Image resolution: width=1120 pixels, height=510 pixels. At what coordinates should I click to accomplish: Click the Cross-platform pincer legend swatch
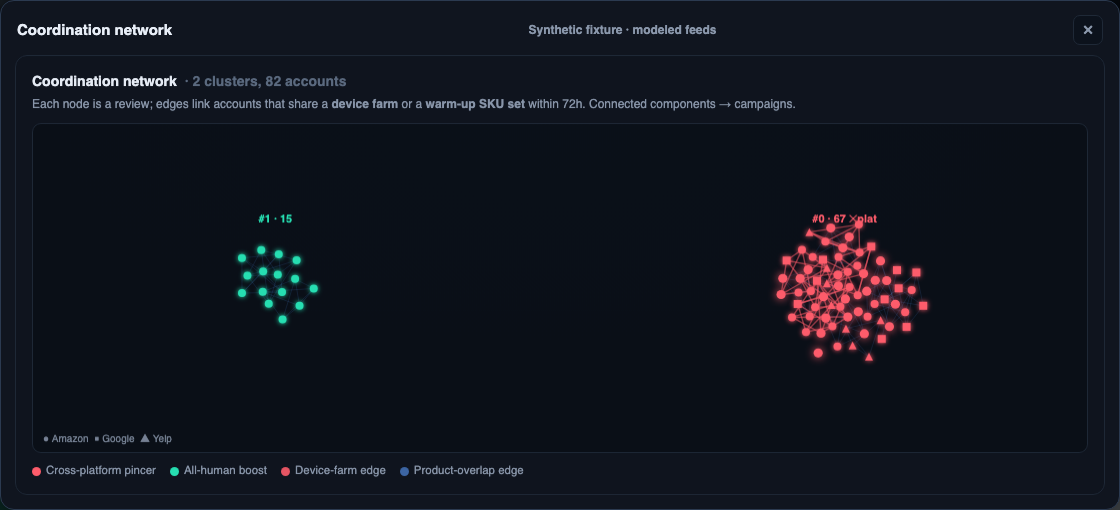pyautogui.click(x=36, y=471)
